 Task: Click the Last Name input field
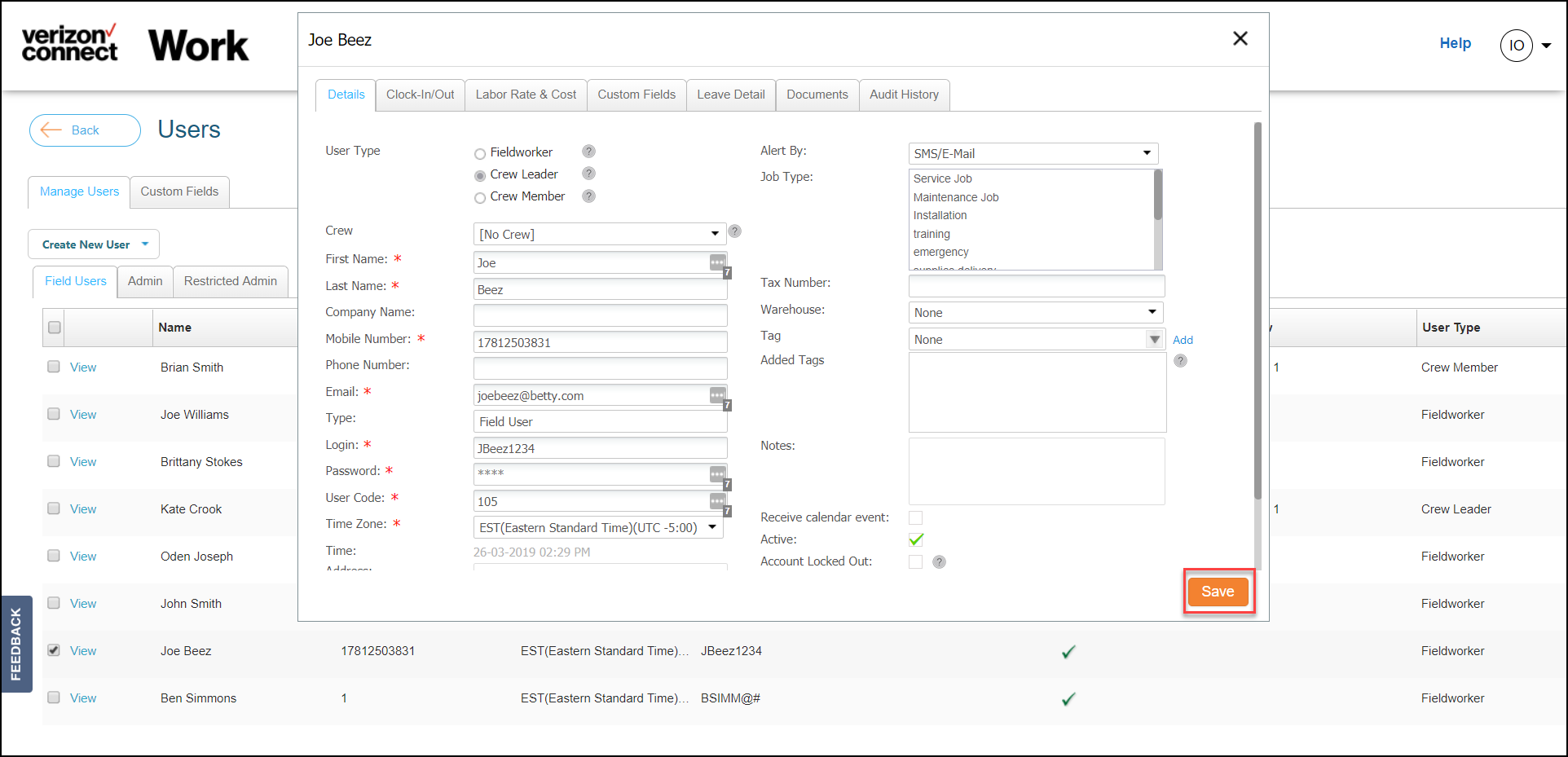pyautogui.click(x=600, y=289)
